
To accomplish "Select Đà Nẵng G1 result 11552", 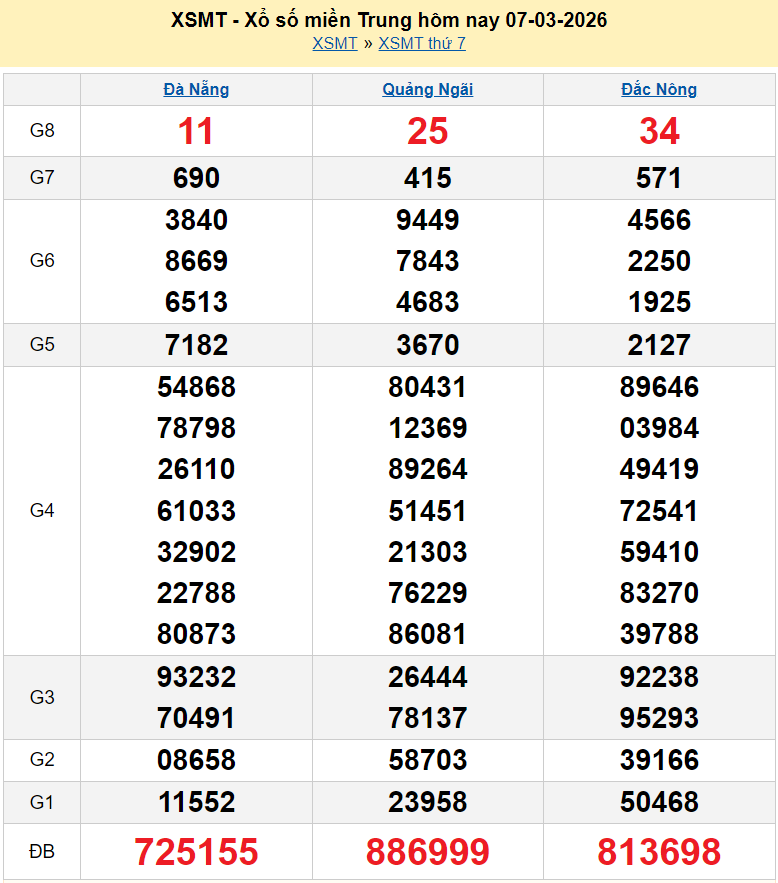I will tap(196, 802).
